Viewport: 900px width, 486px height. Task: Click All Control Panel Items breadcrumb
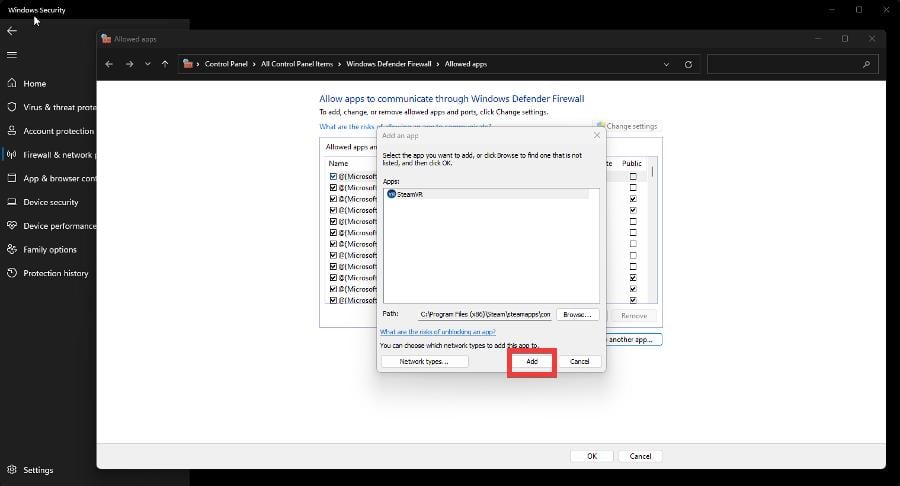297,64
